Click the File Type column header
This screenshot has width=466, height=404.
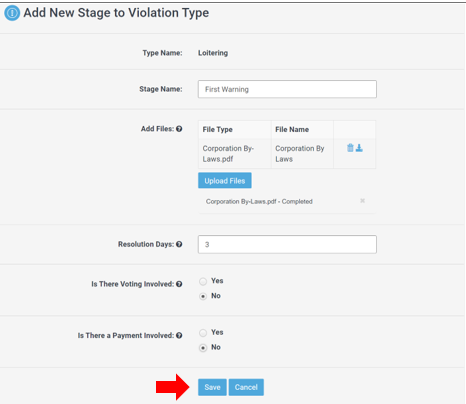[218, 129]
